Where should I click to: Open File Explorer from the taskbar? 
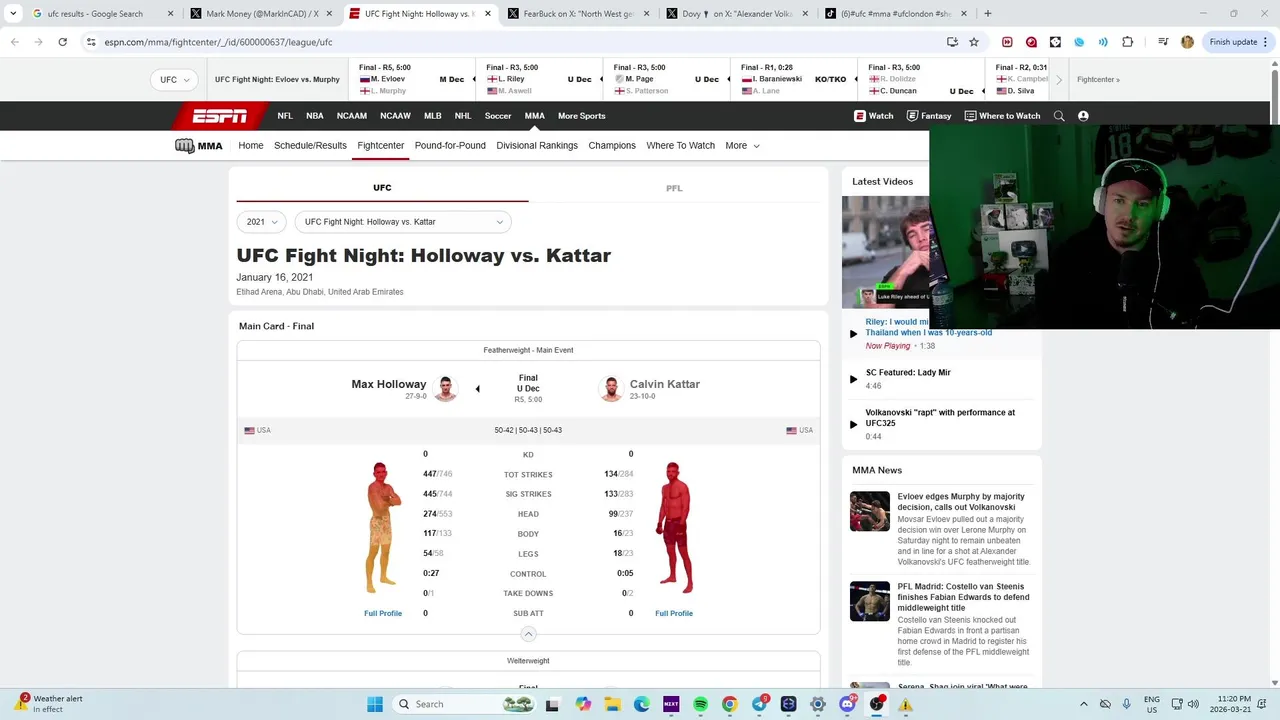tap(612, 704)
